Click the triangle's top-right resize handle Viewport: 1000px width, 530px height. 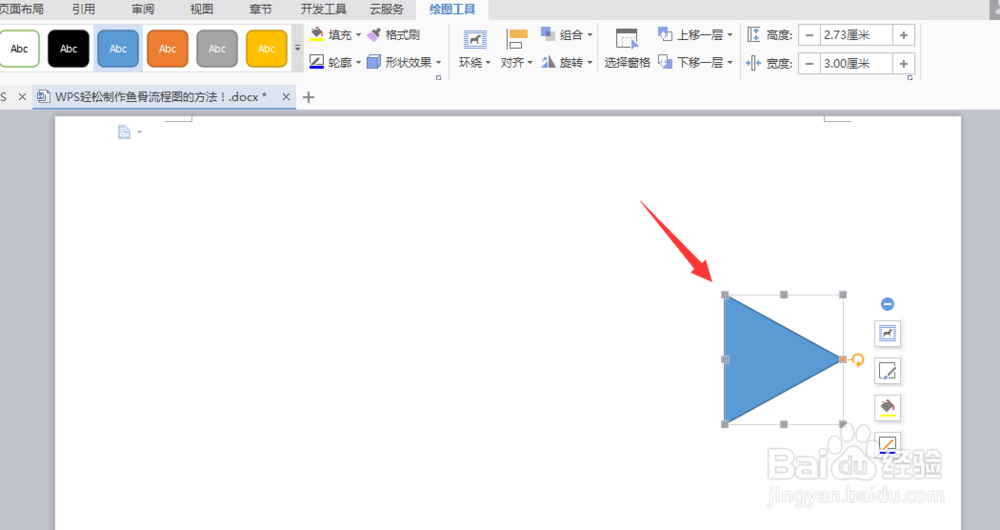click(x=843, y=295)
